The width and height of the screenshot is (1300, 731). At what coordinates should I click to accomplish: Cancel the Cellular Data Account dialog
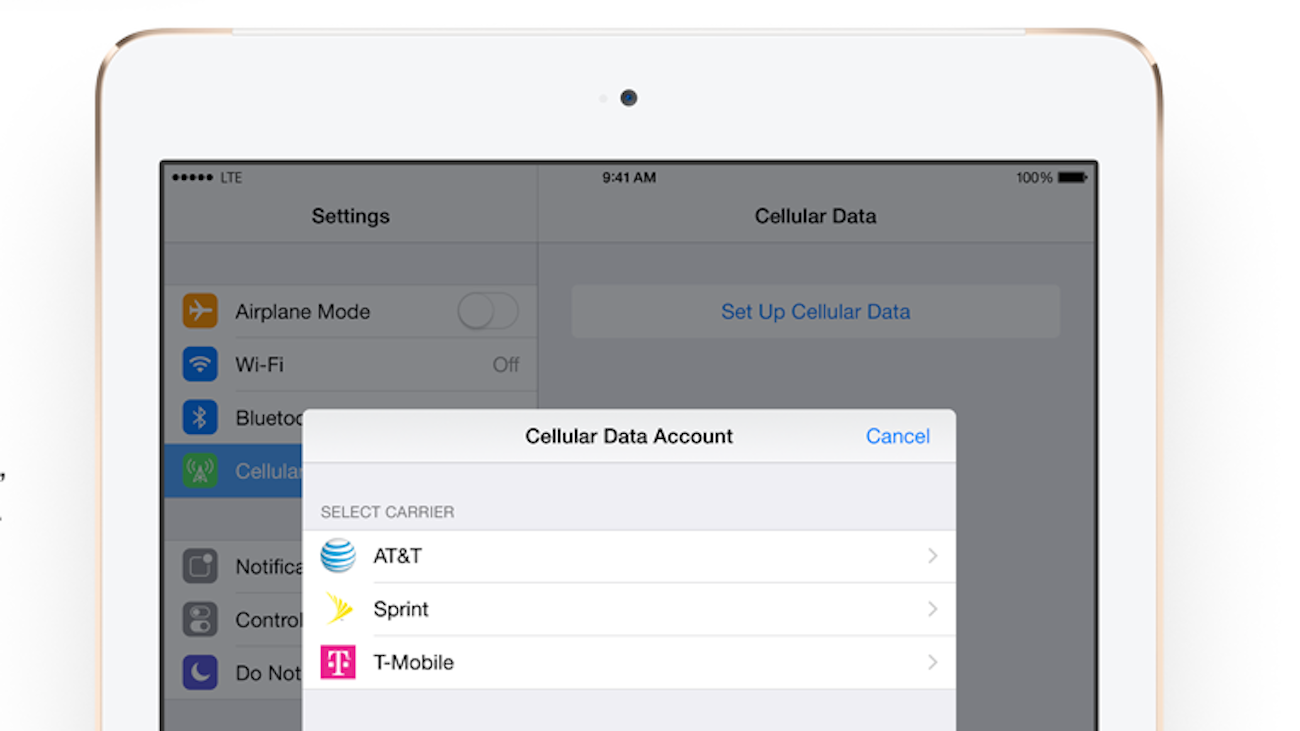click(x=898, y=436)
